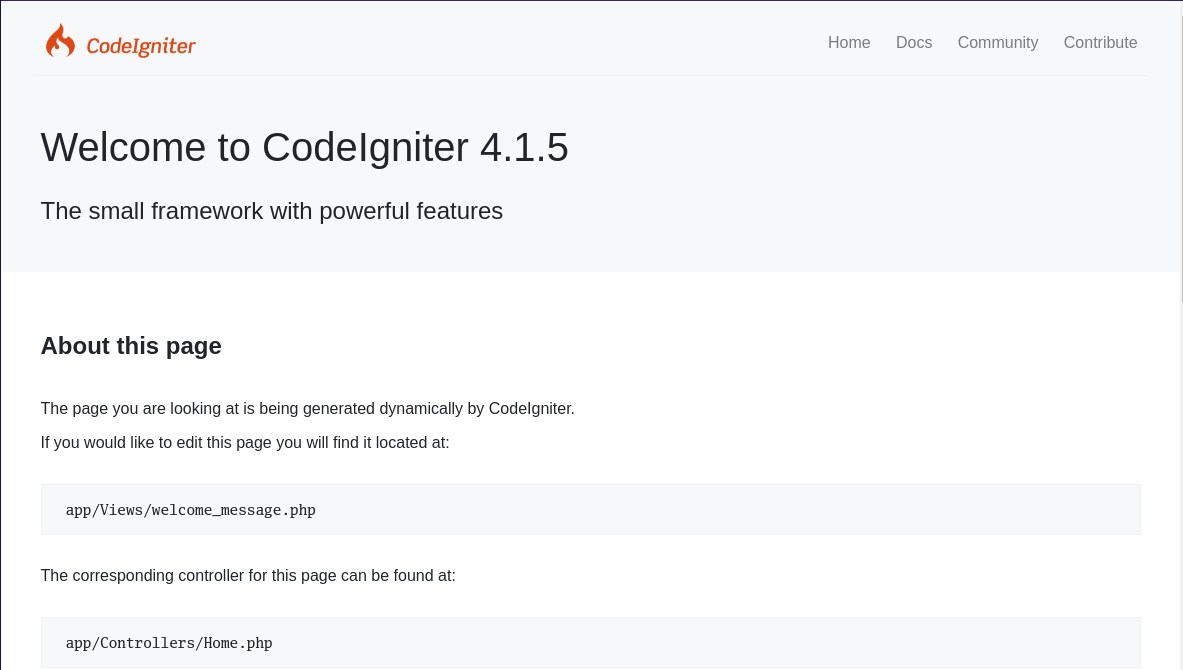Select the "About this page" section heading
Viewport: 1183px width, 670px height.
(x=131, y=346)
